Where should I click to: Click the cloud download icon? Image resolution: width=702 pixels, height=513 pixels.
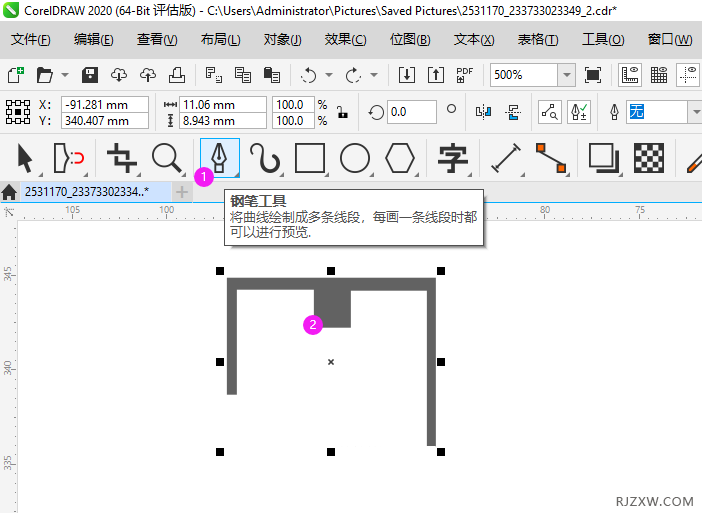(x=119, y=75)
